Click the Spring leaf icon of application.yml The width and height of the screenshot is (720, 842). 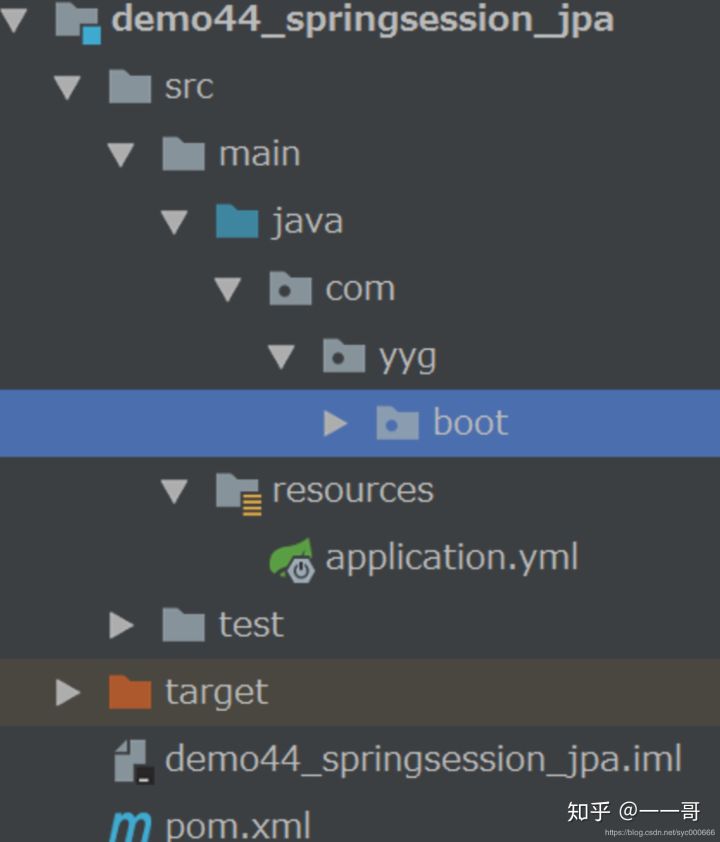point(292,561)
